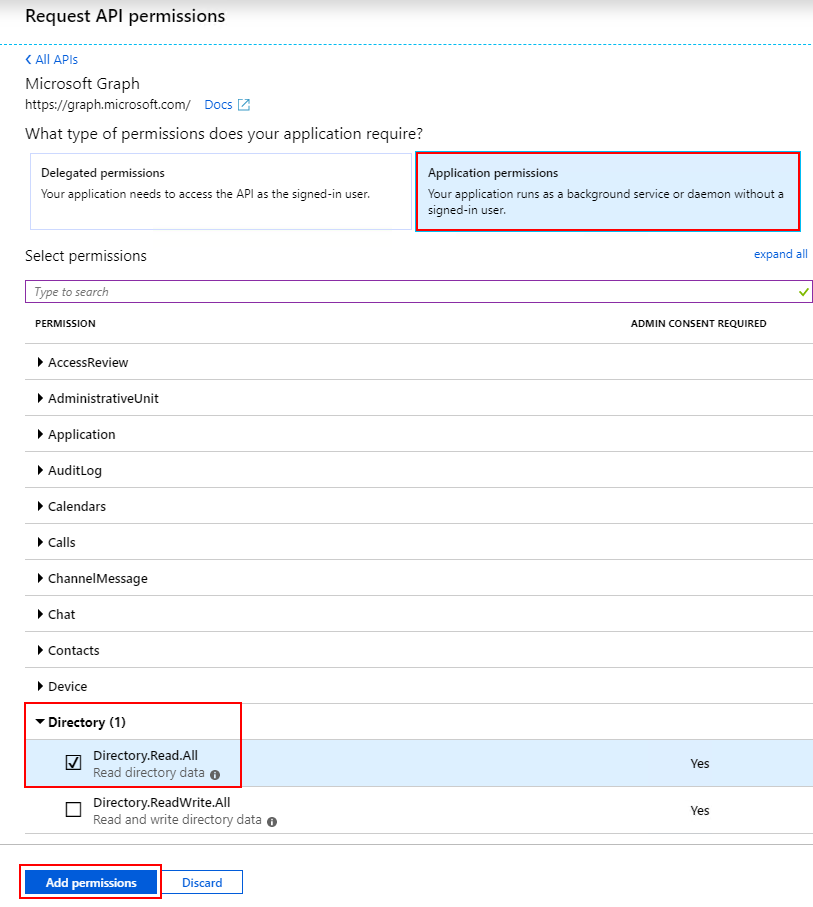Go back via All APIs link
Image resolution: width=813 pixels, height=907 pixels.
point(56,59)
